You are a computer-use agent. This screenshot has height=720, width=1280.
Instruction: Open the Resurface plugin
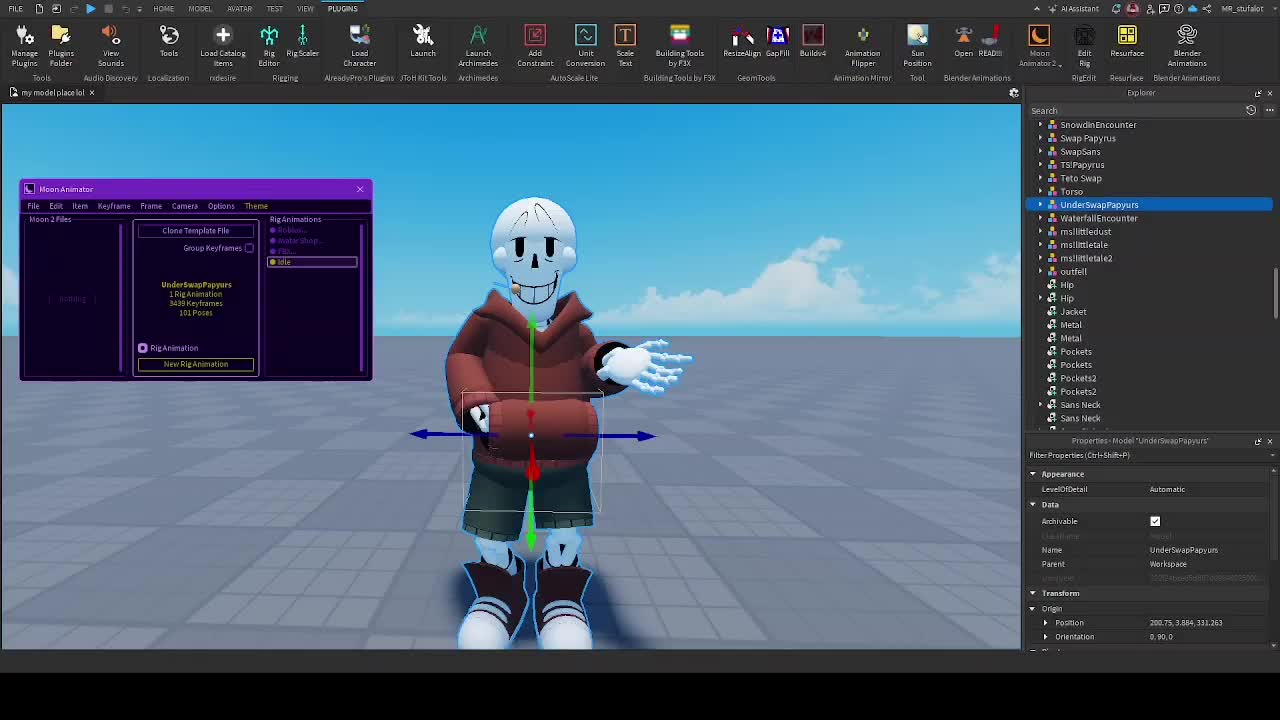click(x=1127, y=46)
